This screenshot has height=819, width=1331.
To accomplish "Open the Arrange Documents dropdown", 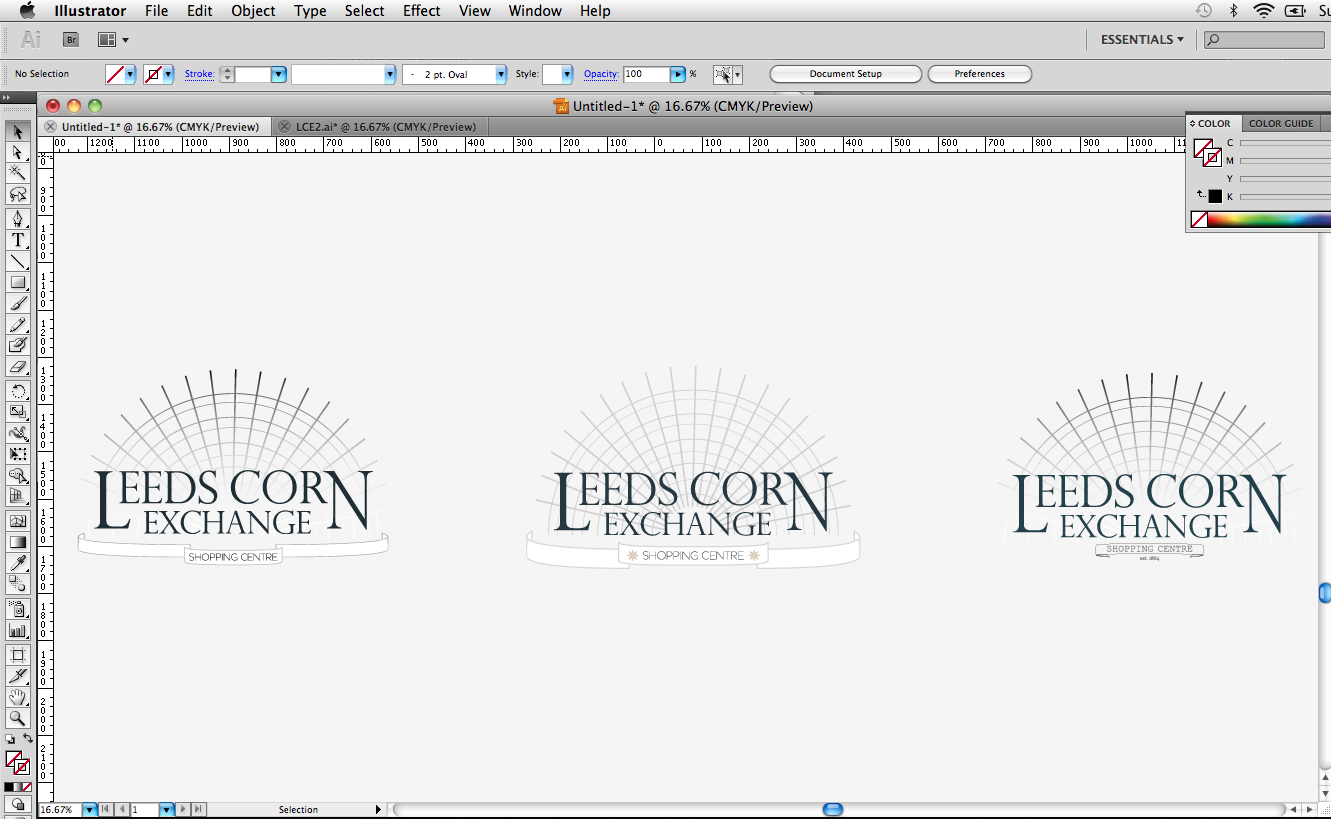I will click(114, 40).
